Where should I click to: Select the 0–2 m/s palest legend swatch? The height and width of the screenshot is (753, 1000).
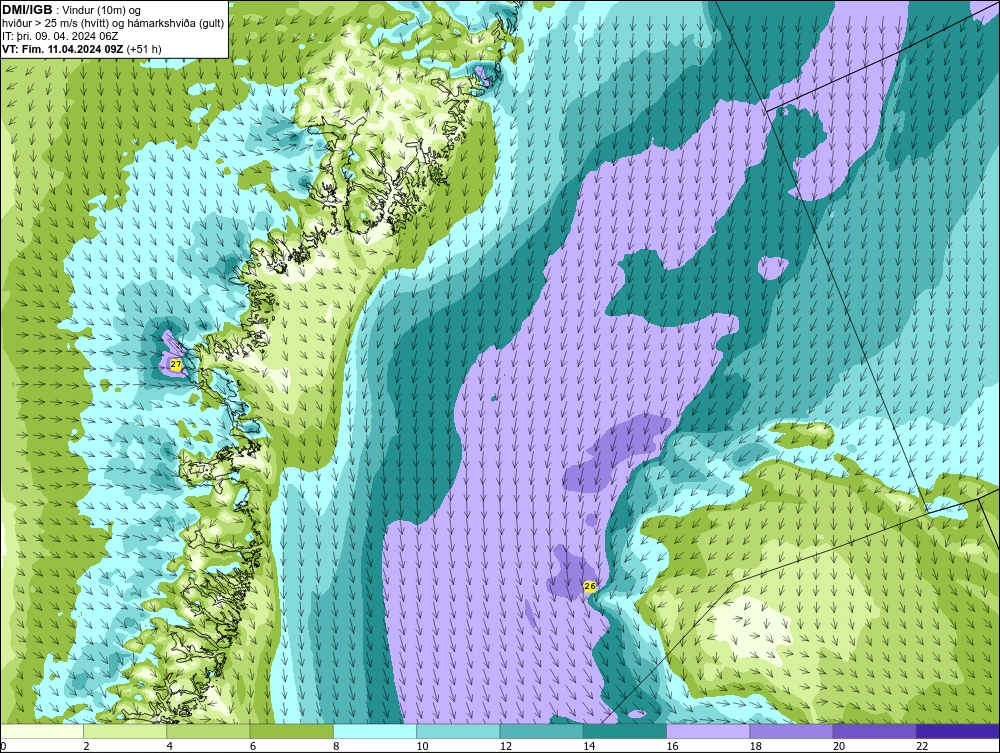pyautogui.click(x=41, y=731)
